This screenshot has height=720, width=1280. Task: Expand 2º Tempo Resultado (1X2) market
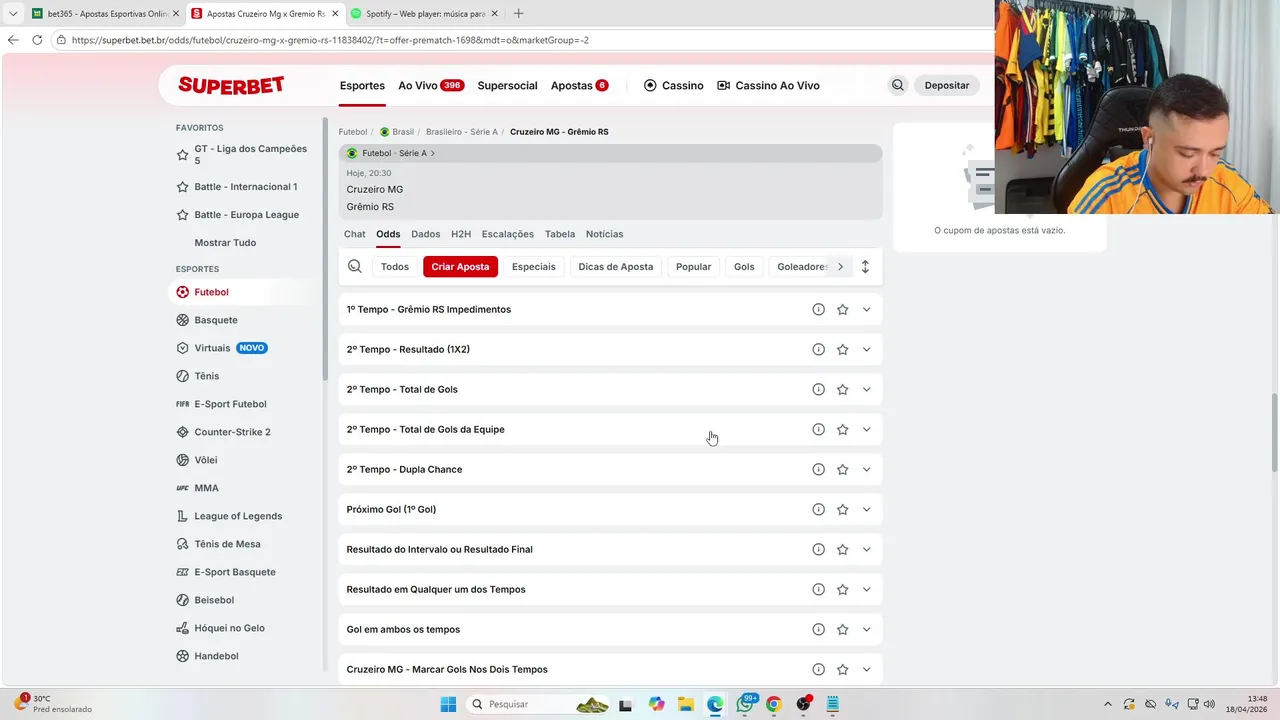click(866, 349)
